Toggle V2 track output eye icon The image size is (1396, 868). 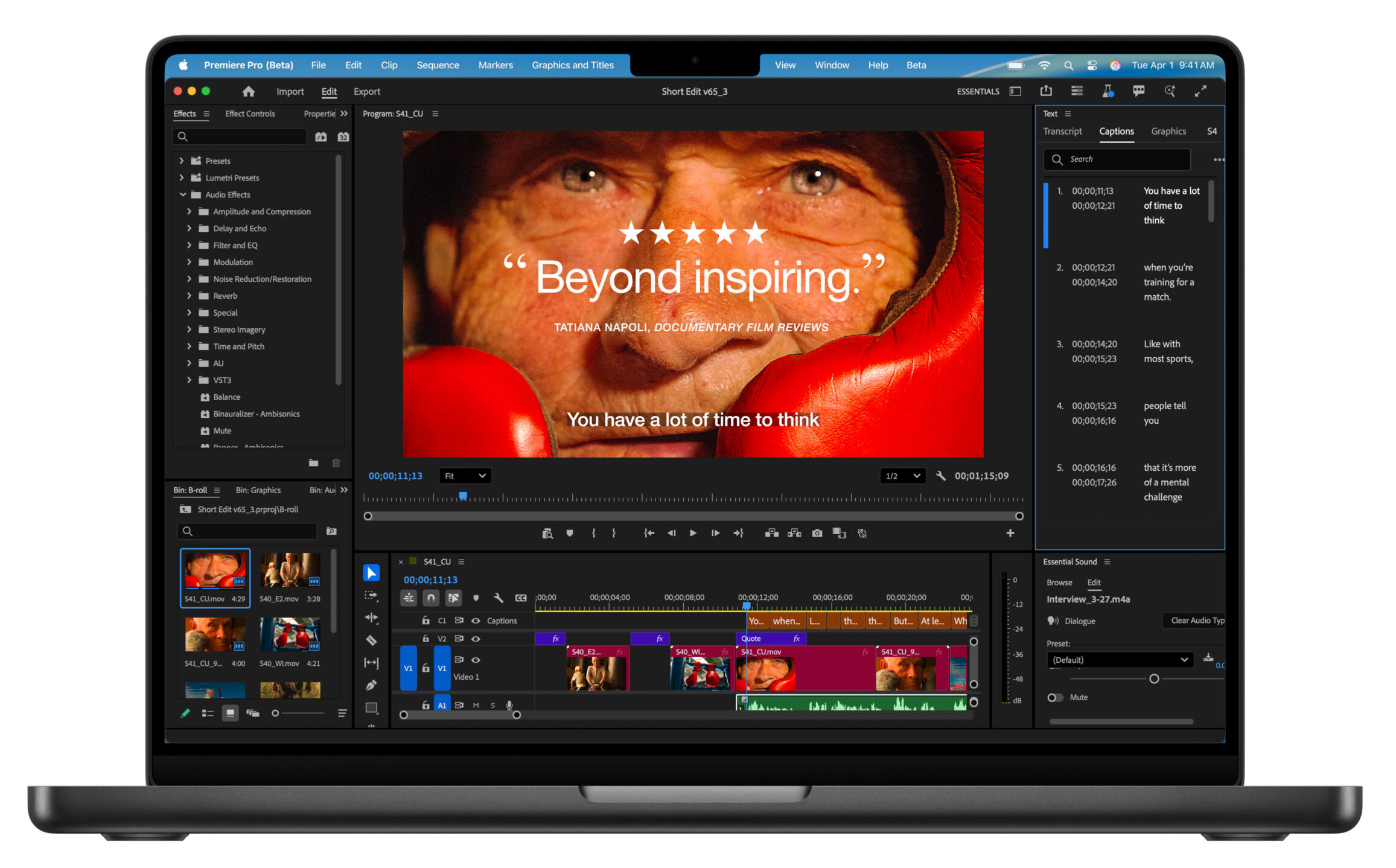[476, 639]
